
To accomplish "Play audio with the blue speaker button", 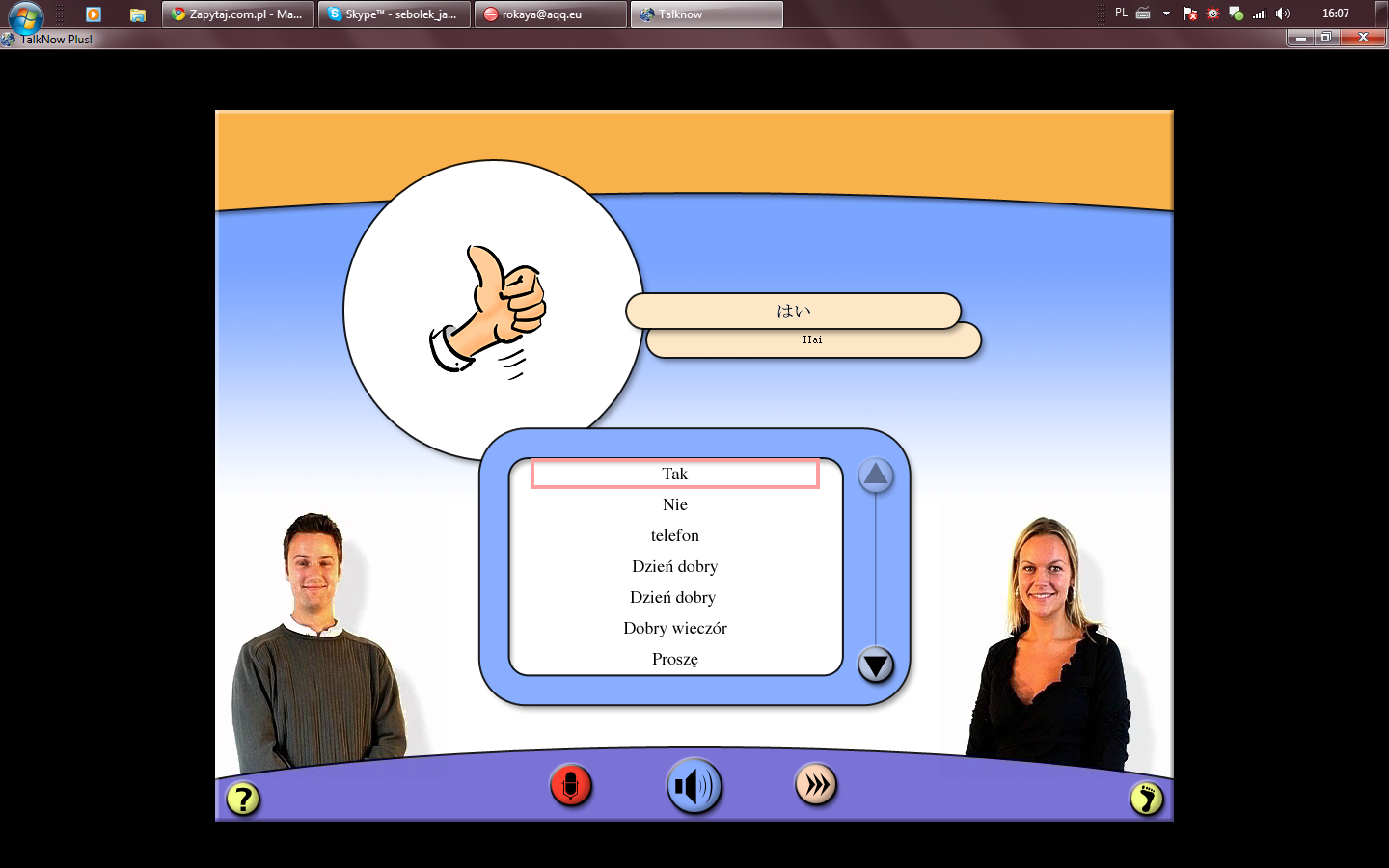I will pos(694,786).
